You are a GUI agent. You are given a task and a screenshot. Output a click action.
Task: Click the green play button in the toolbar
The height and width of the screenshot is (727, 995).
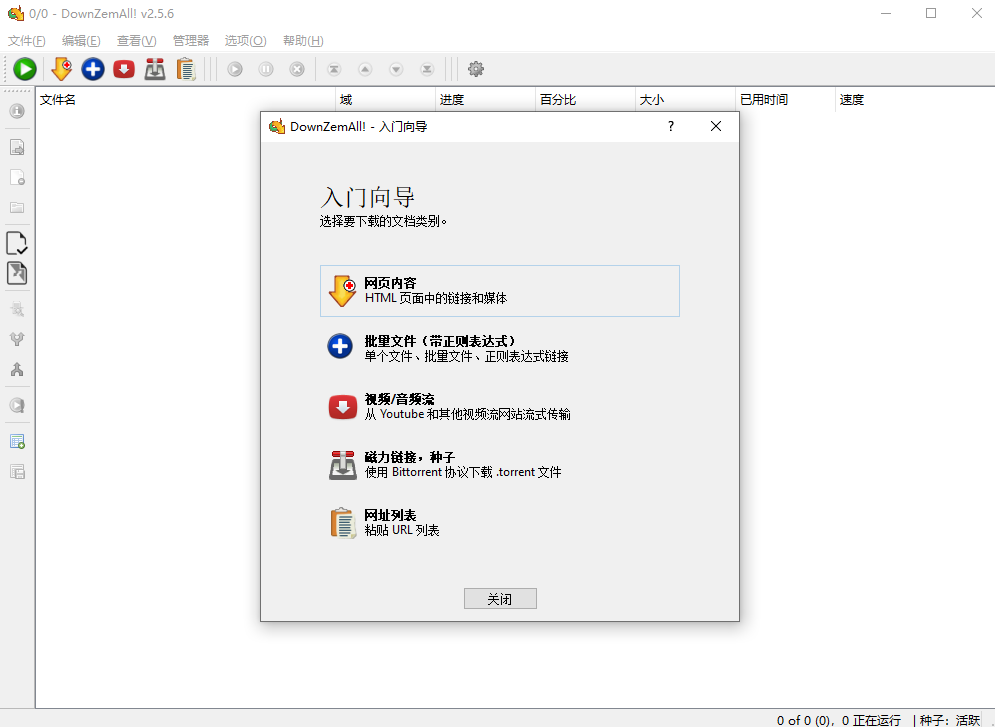(x=25, y=69)
